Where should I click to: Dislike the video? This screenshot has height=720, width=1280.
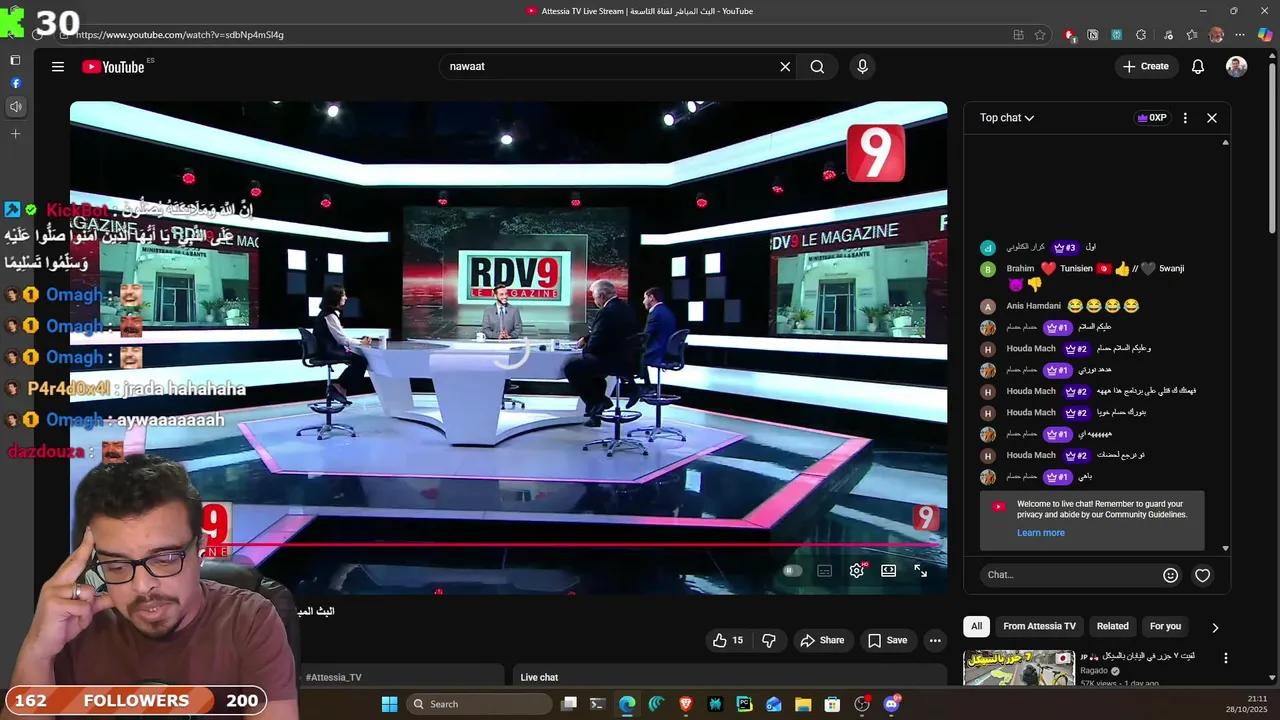click(x=769, y=641)
